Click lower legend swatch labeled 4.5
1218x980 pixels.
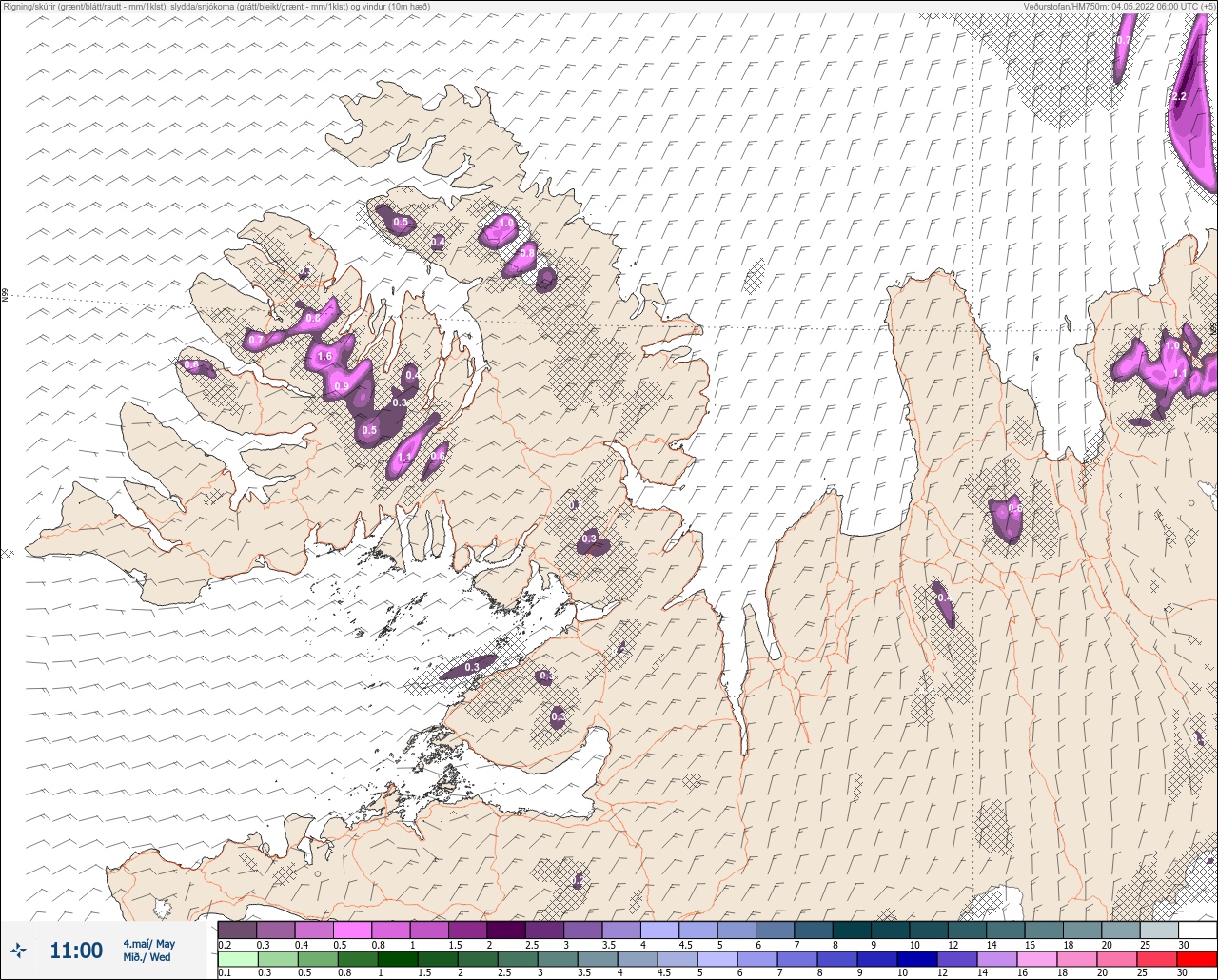click(676, 958)
